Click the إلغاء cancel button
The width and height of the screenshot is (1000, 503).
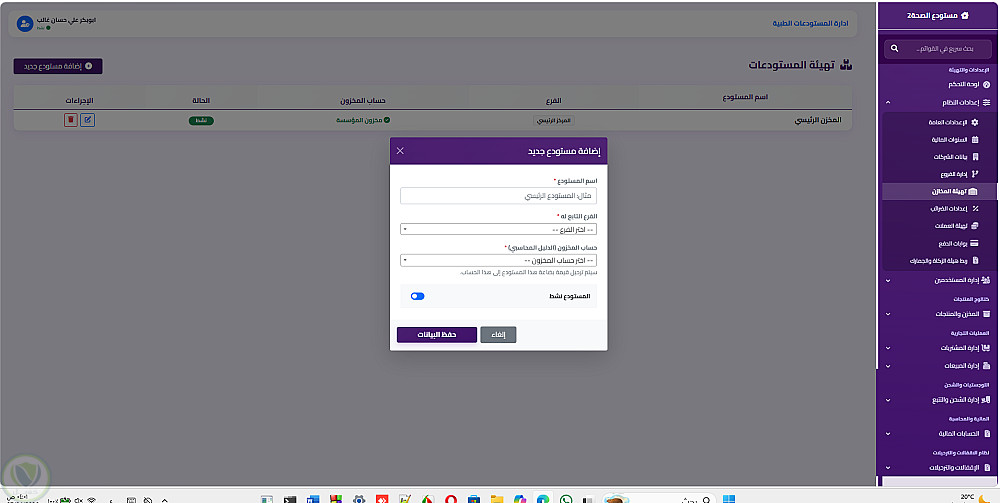point(498,335)
